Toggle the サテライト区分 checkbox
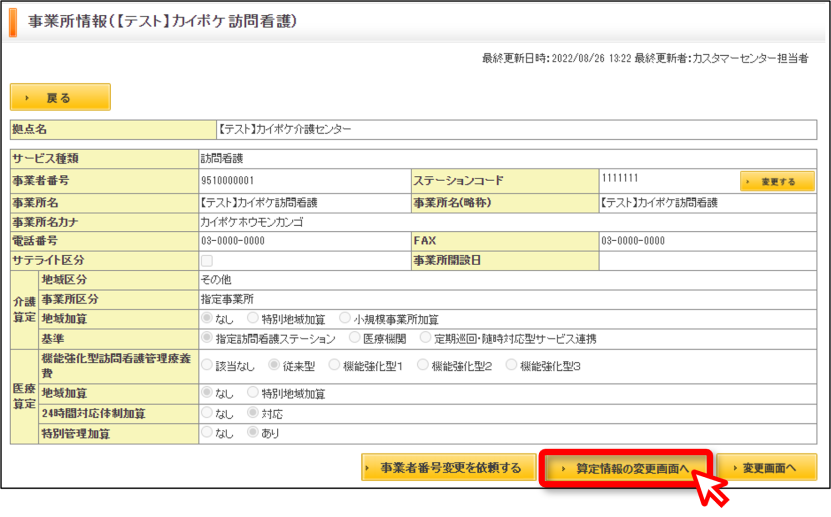This screenshot has height=517, width=831. 207,260
